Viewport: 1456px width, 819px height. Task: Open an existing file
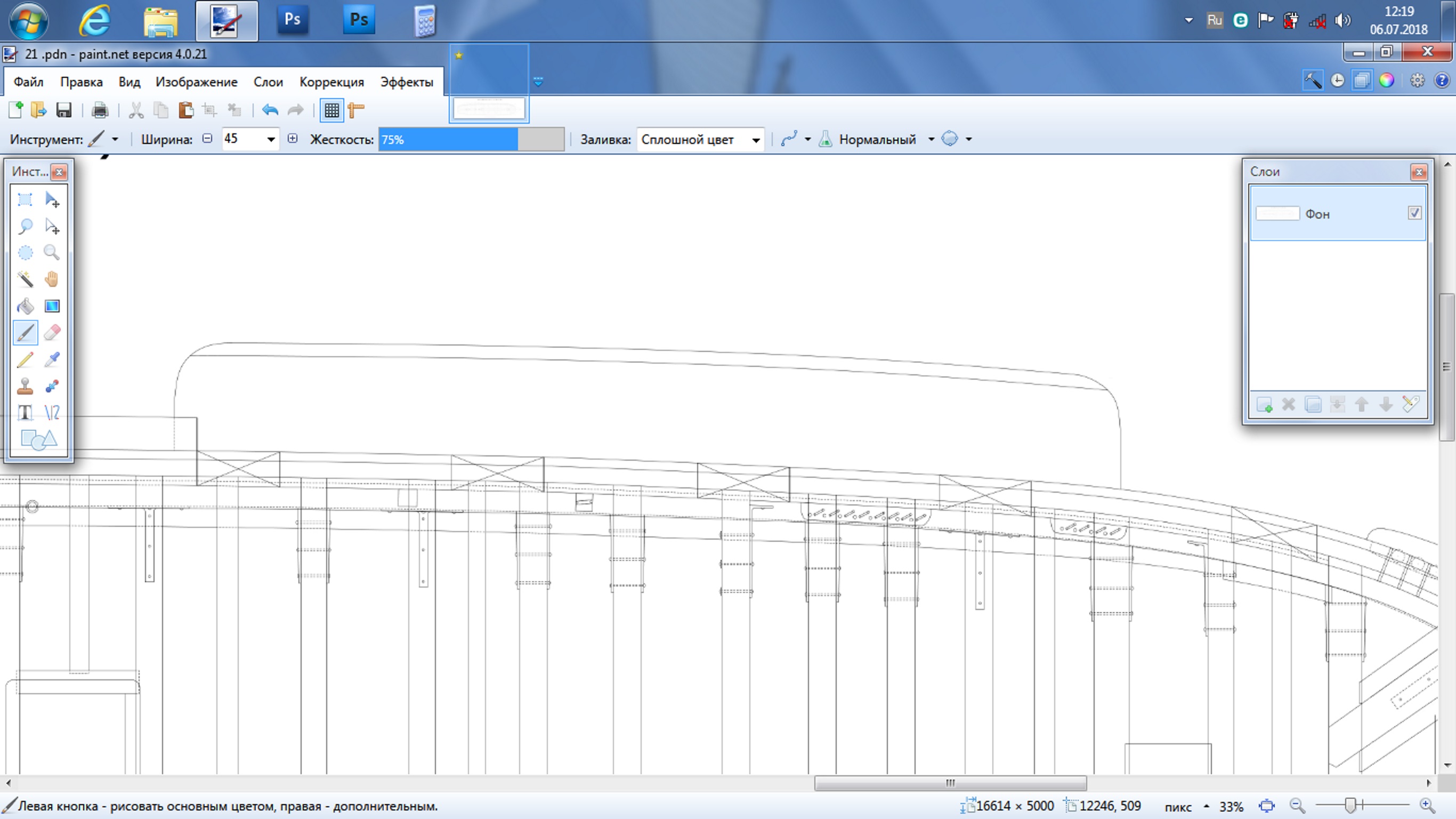[39, 110]
